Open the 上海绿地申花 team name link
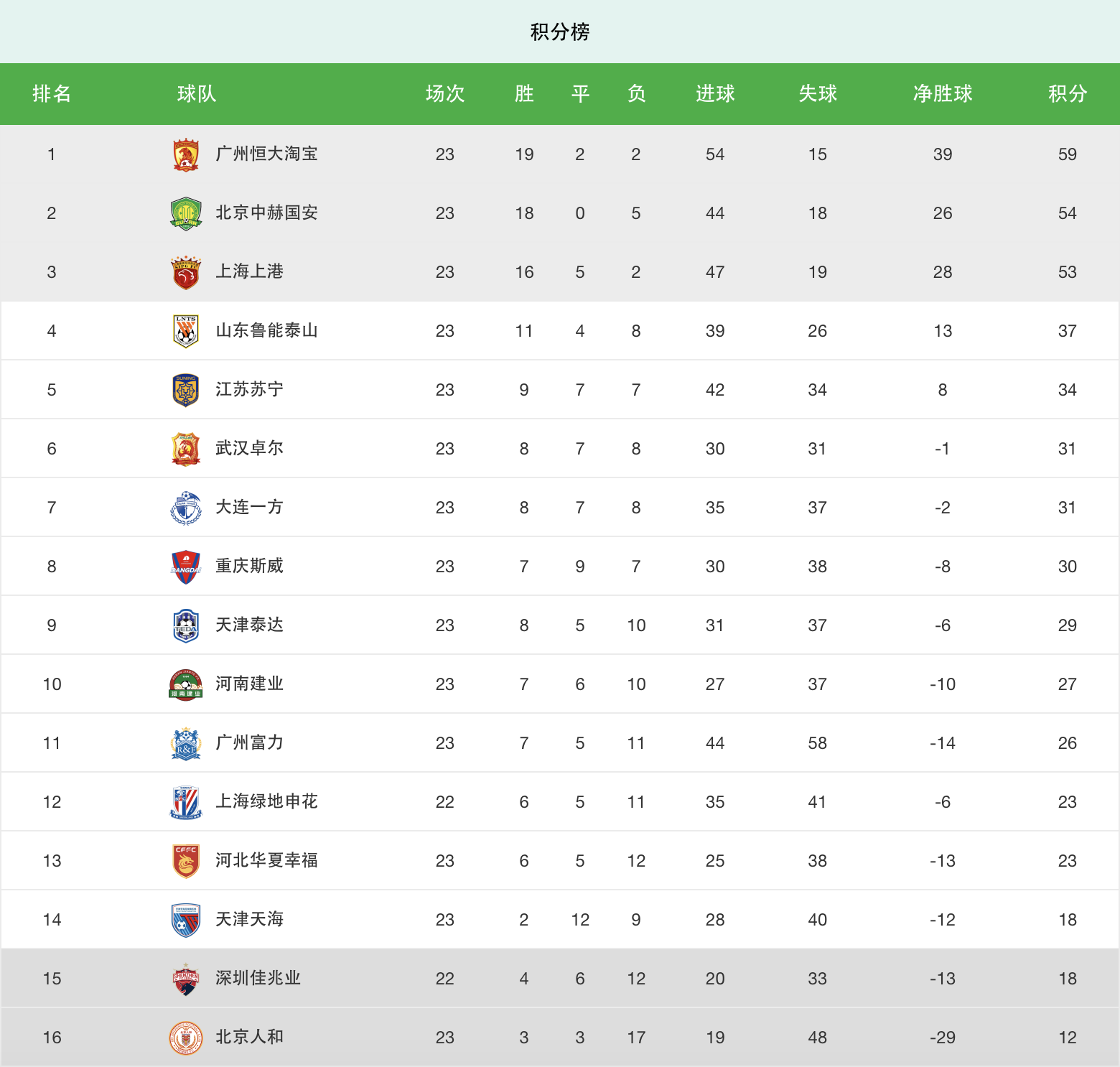1120x1067 pixels. (x=266, y=802)
